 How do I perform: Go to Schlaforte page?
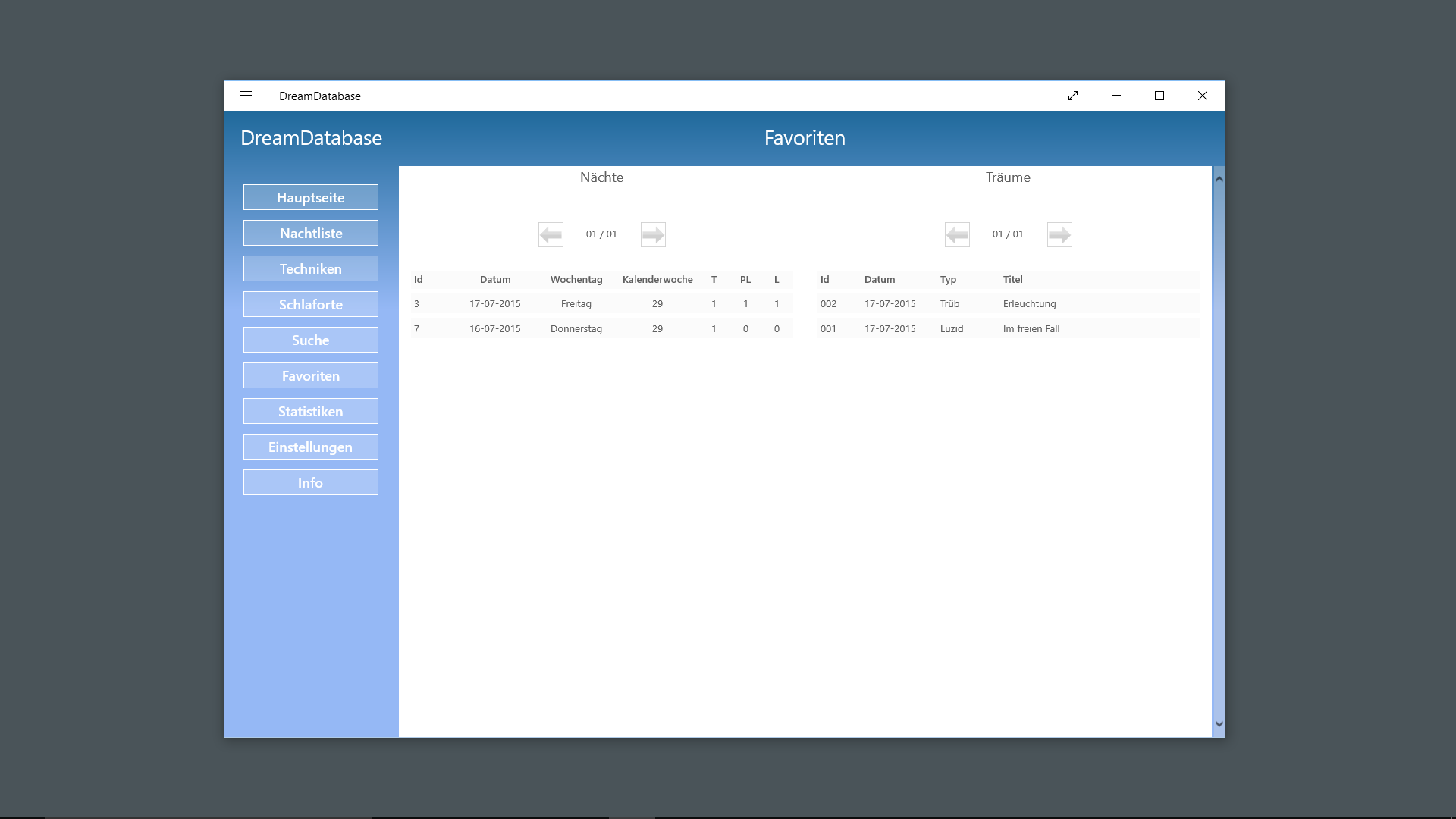tap(311, 304)
